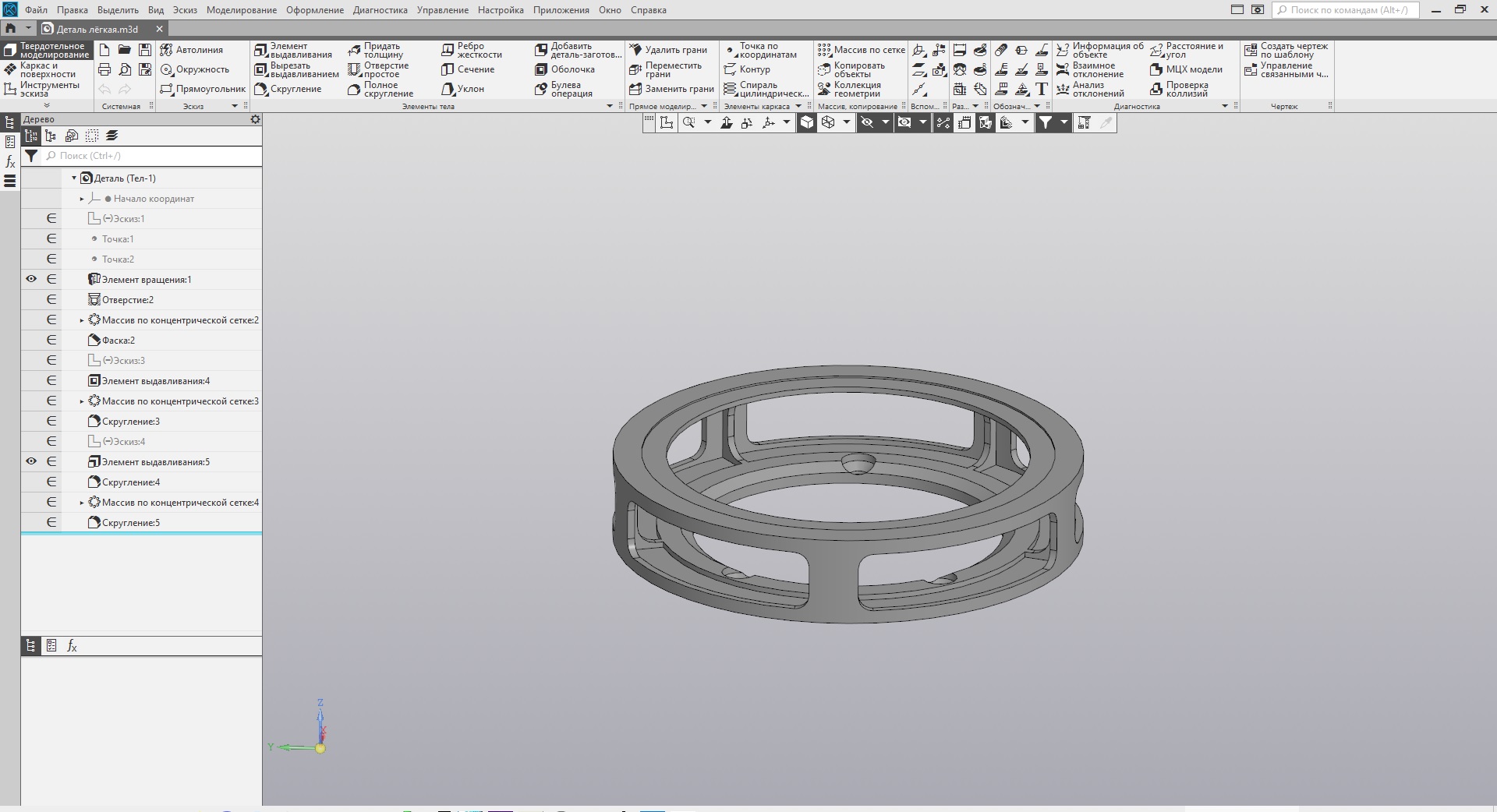Switch to the Деталь лёгкая.m3d tab
1497x812 pixels.
tap(97, 29)
